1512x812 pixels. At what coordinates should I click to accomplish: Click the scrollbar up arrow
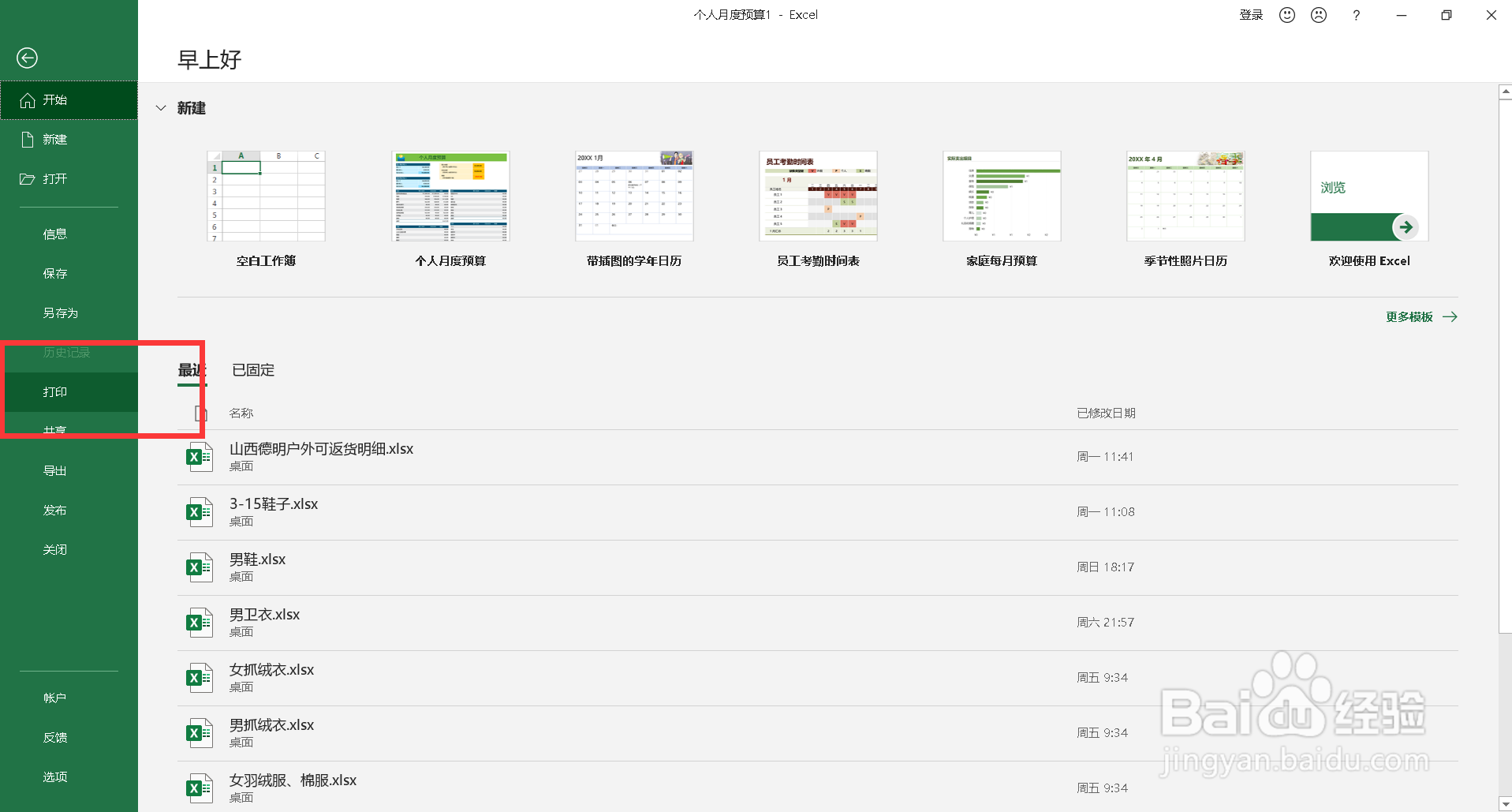pos(1505,92)
